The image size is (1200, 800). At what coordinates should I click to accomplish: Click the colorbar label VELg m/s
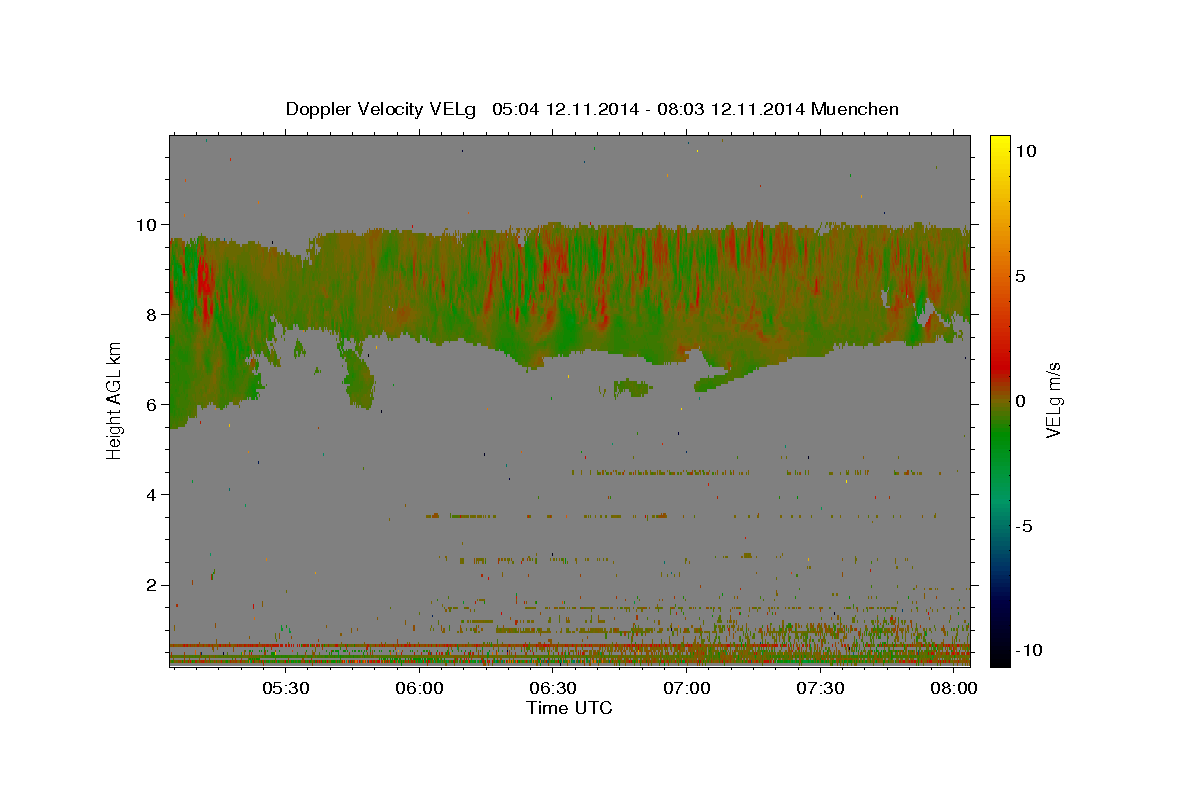(1052, 401)
